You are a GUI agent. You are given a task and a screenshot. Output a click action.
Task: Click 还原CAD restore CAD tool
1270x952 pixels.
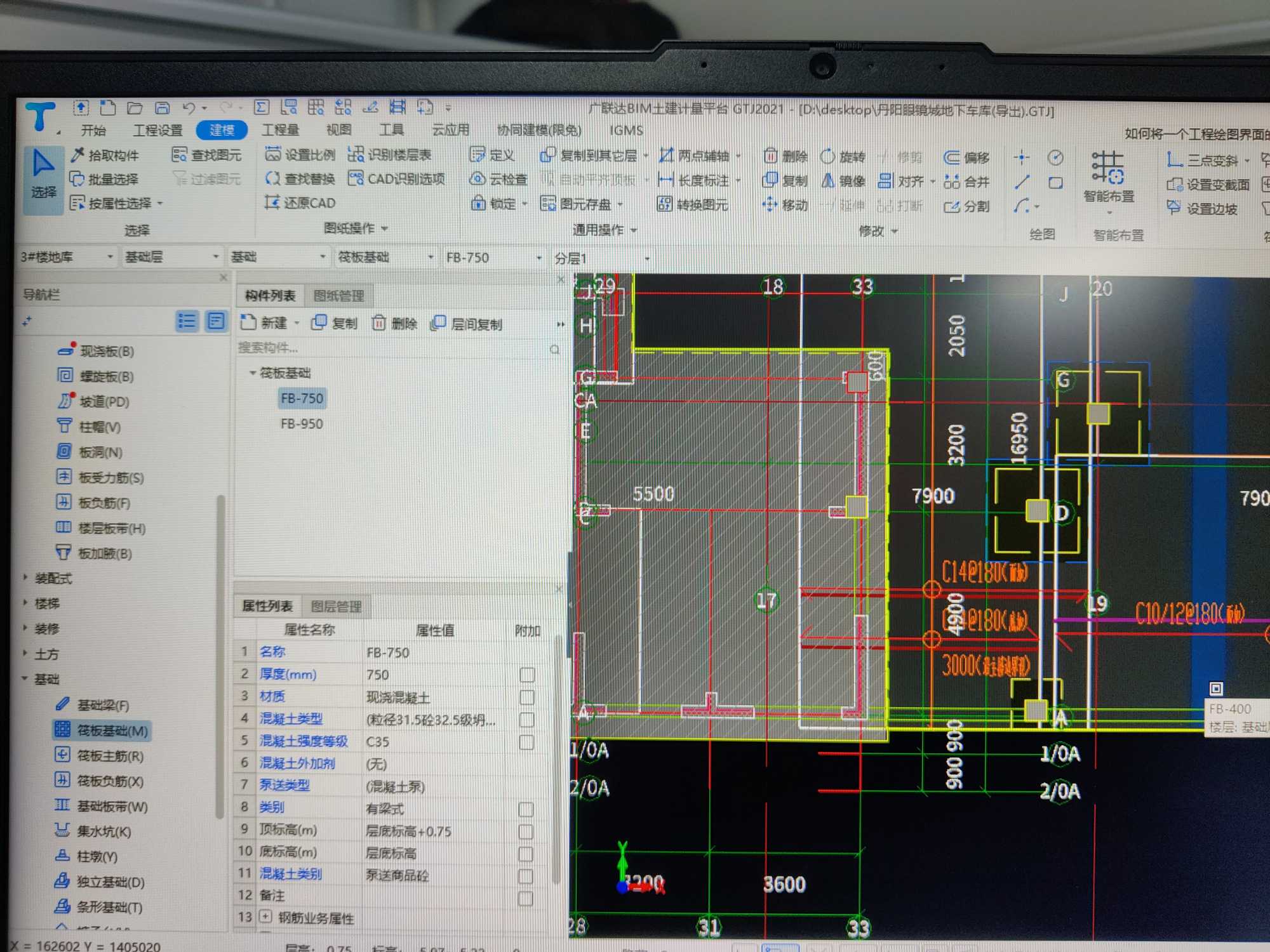click(300, 203)
